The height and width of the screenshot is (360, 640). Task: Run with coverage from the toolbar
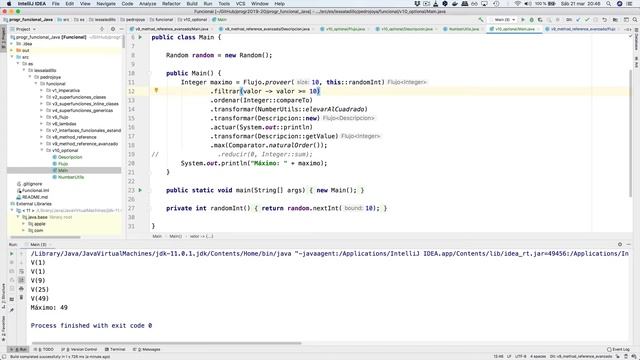[x=540, y=20]
